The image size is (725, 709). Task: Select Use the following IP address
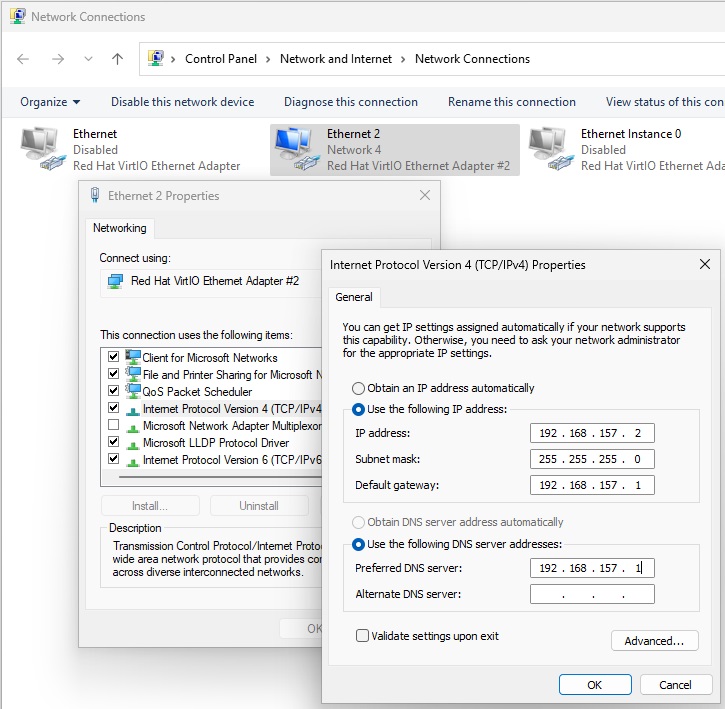pos(430,409)
